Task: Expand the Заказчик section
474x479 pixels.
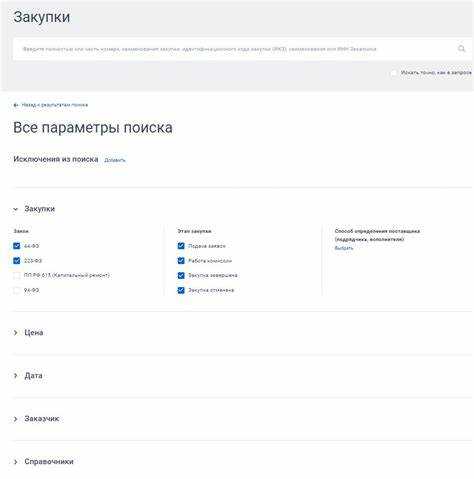Action: click(x=15, y=419)
